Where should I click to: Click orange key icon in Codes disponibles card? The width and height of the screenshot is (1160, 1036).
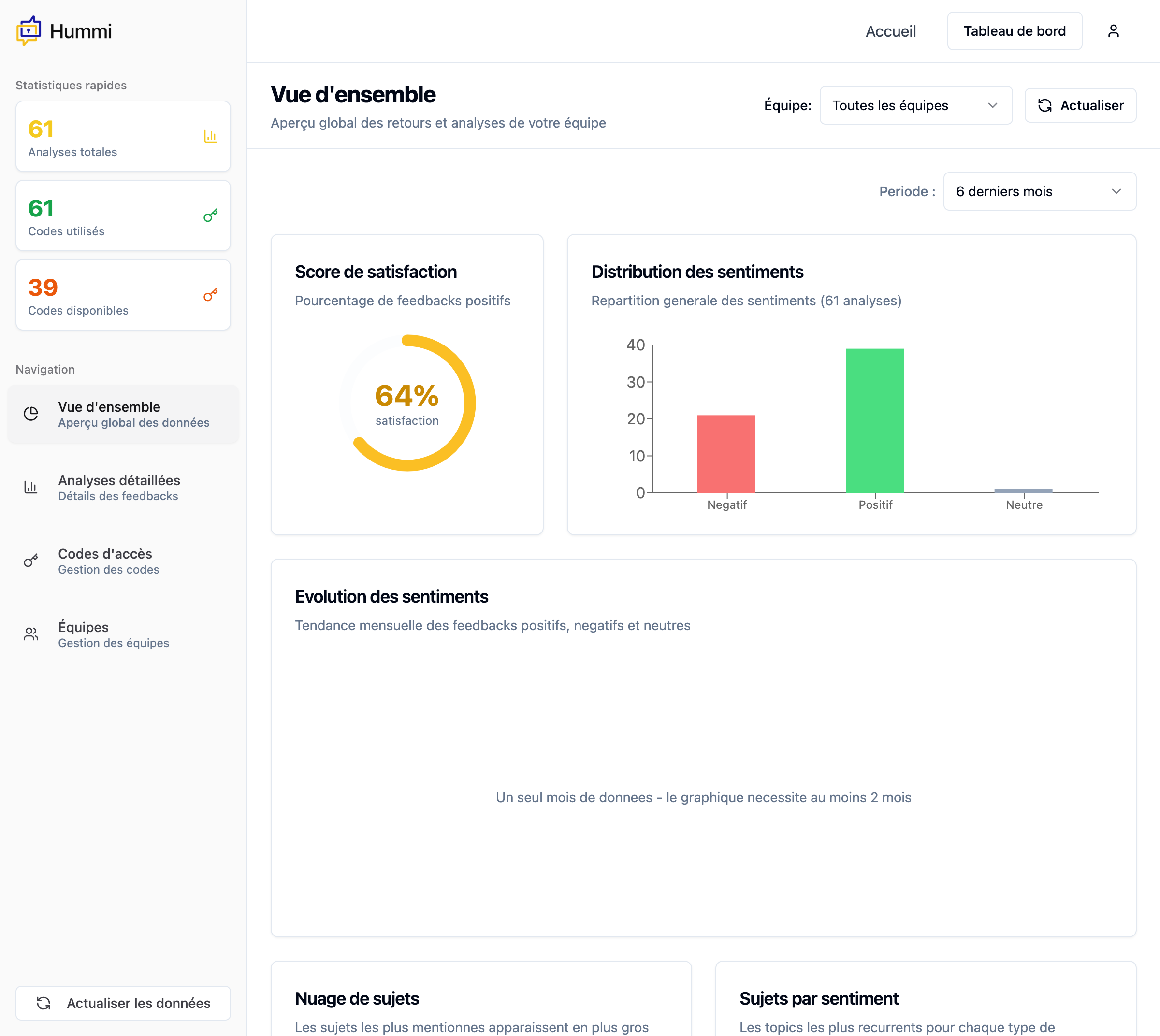(x=210, y=295)
